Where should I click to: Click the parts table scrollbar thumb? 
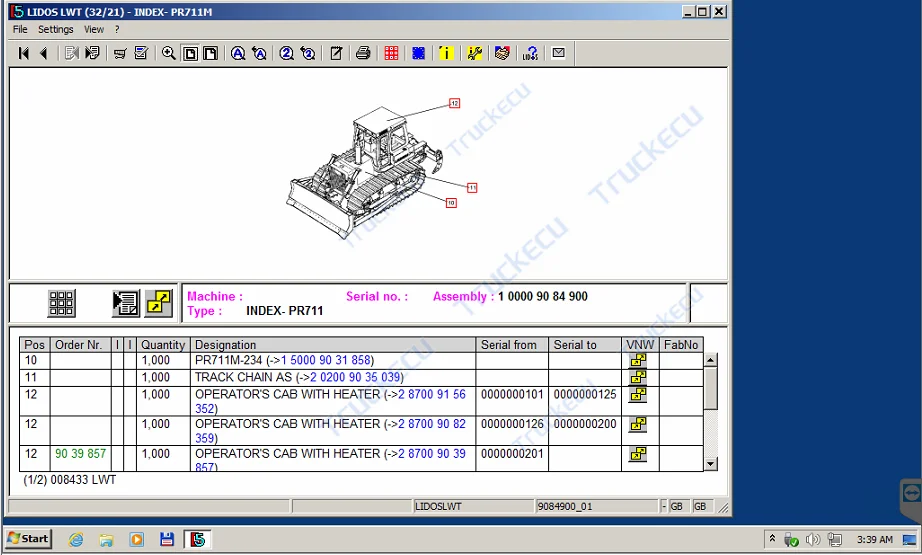pos(711,388)
